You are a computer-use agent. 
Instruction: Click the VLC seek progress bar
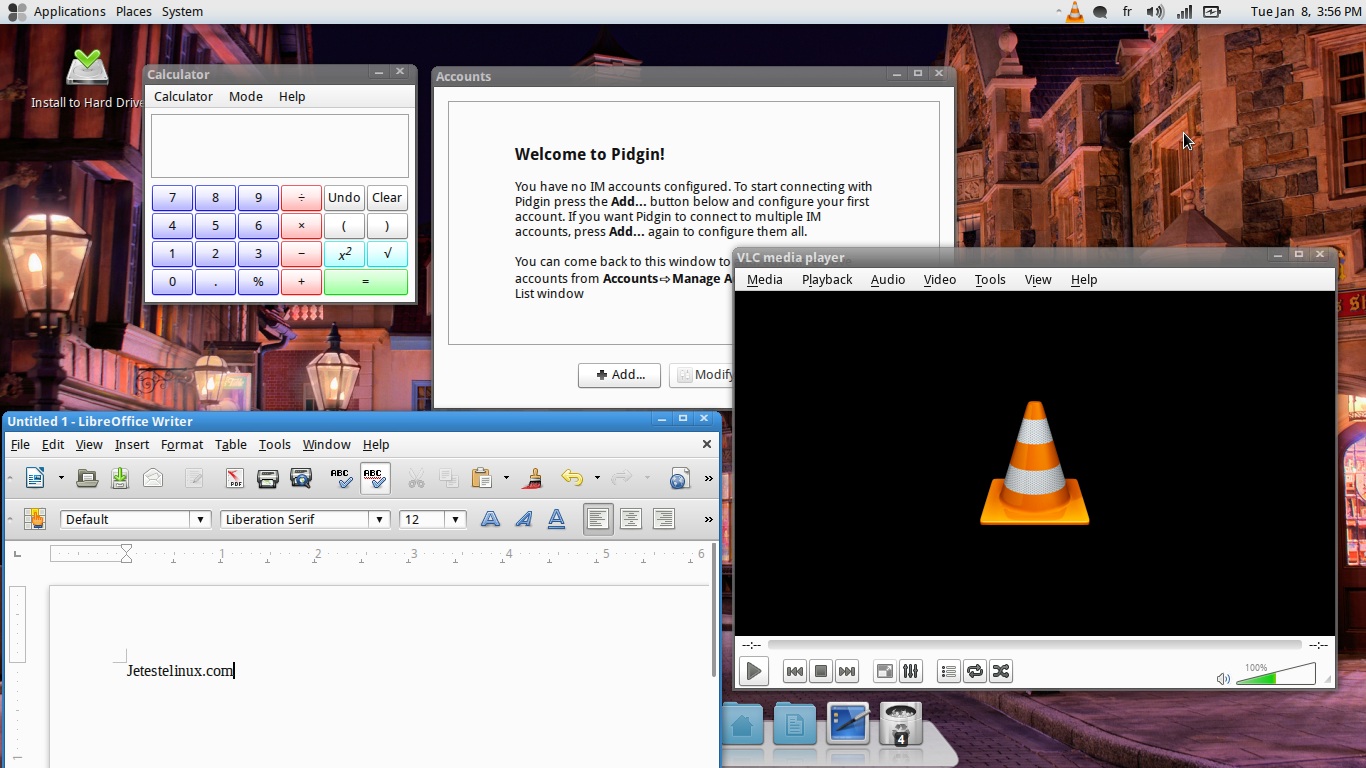coord(1035,646)
